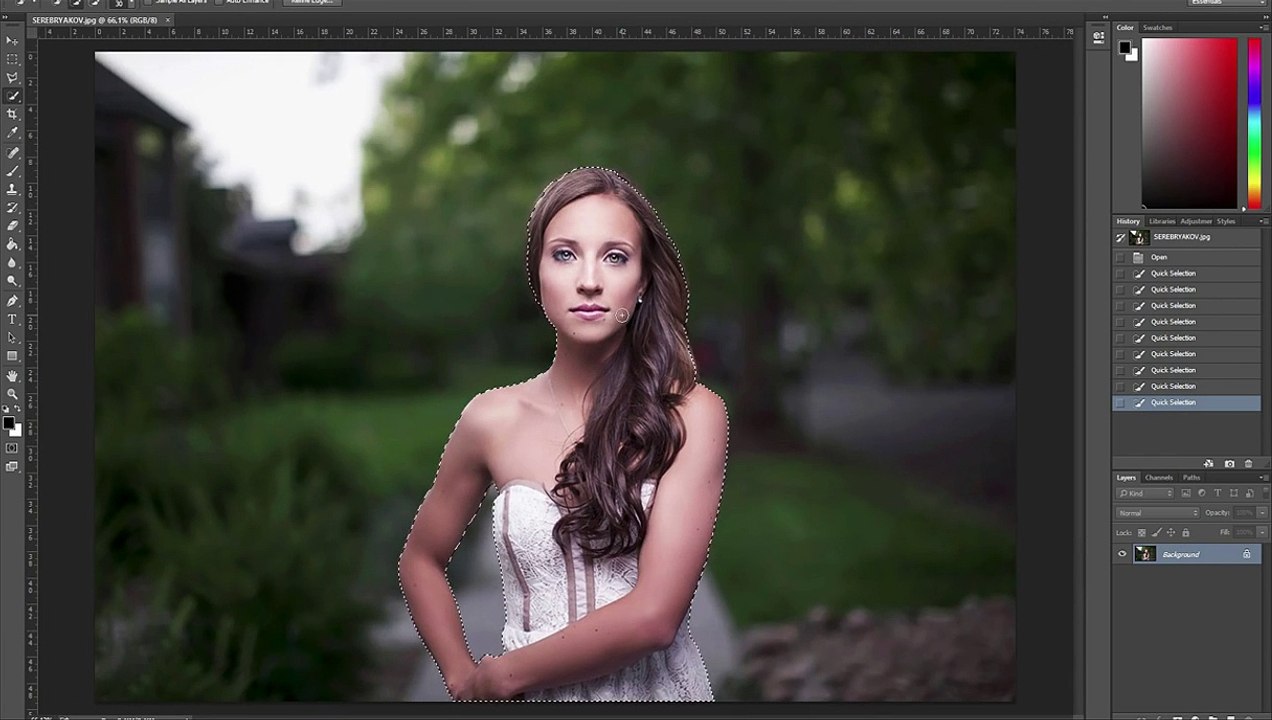
Task: Toggle the filter for adjustment layers
Action: [1202, 493]
